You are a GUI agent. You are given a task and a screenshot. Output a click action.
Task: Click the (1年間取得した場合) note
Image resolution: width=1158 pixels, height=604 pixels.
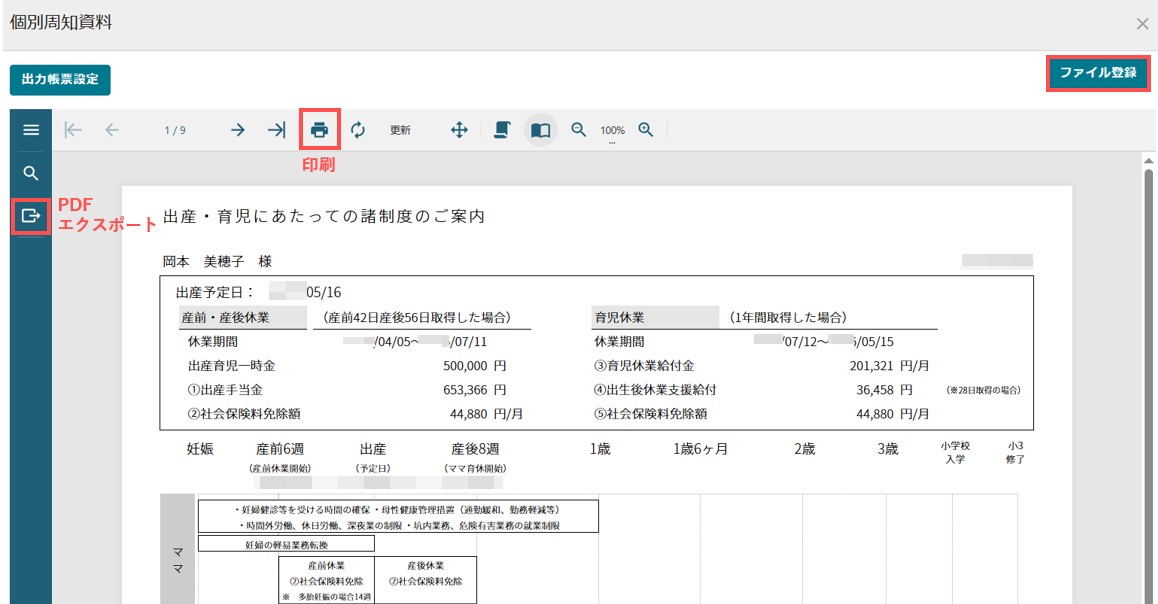(x=788, y=318)
